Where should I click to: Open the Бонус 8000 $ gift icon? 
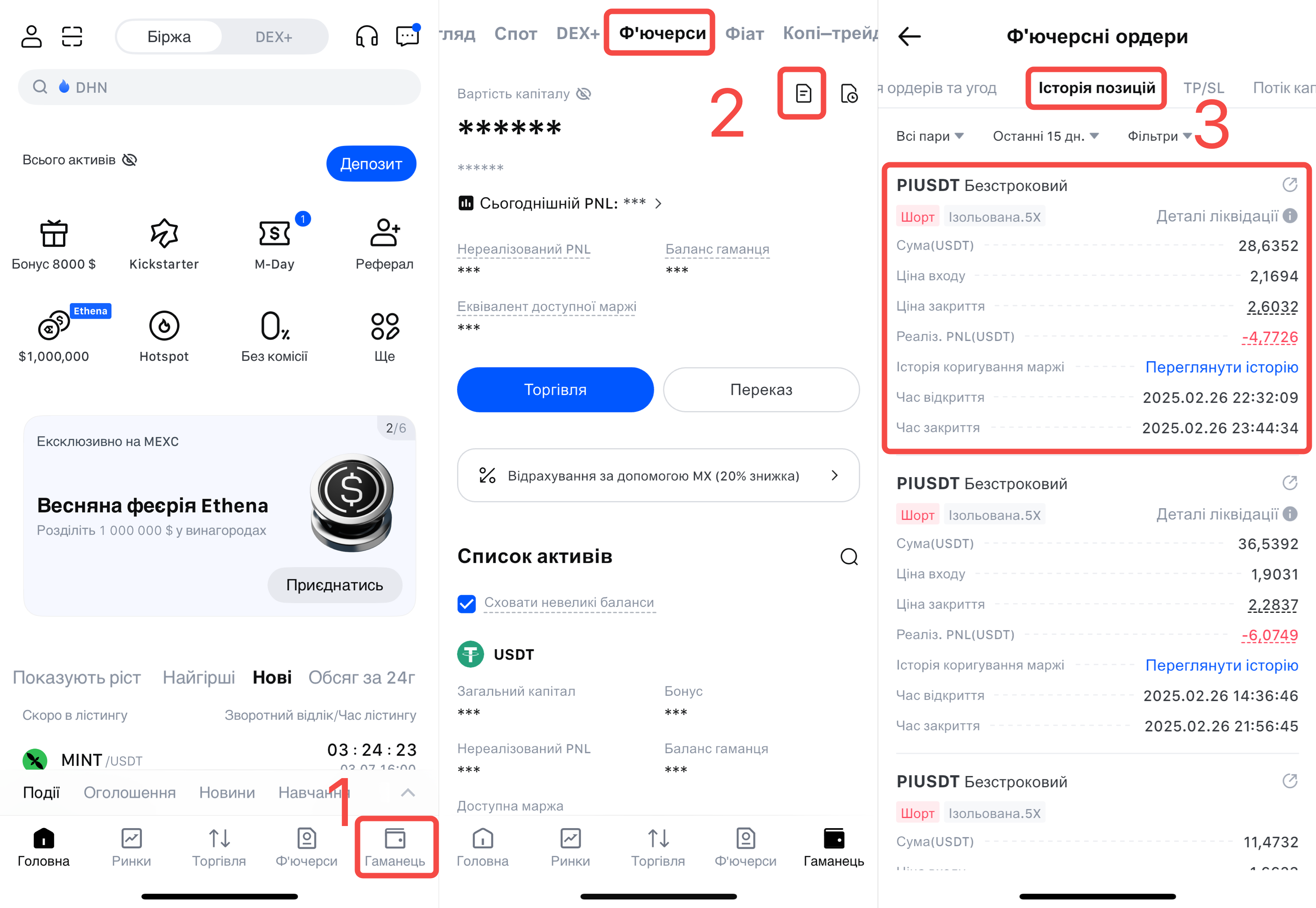(x=53, y=233)
